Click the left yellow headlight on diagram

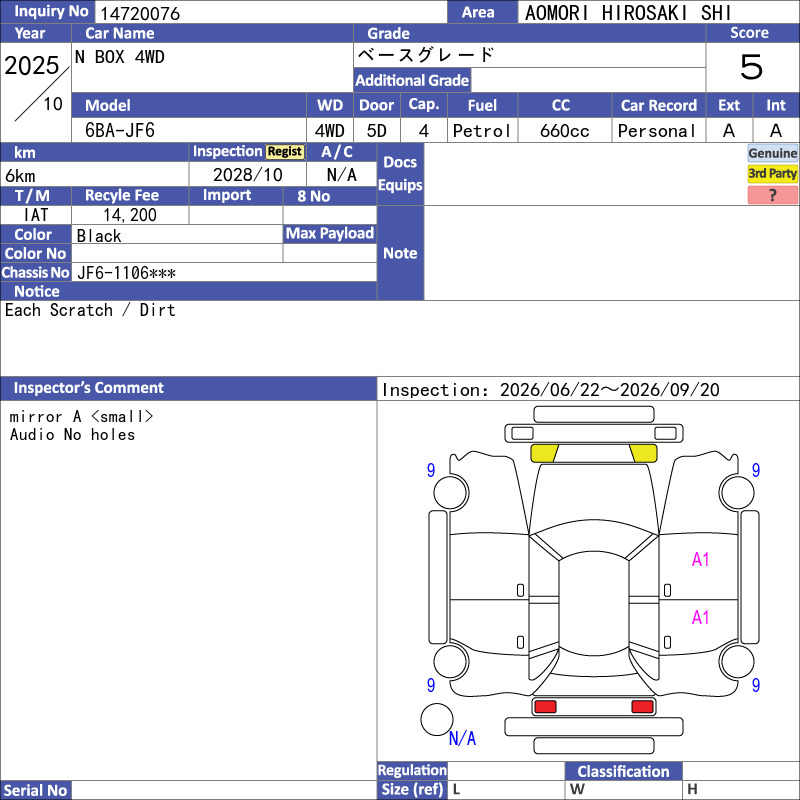(544, 453)
